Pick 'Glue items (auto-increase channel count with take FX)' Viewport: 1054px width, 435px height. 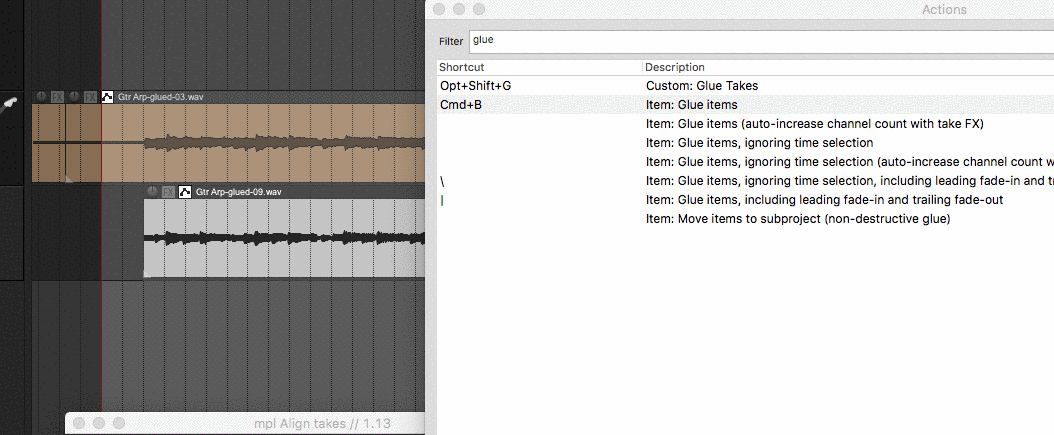[815, 124]
